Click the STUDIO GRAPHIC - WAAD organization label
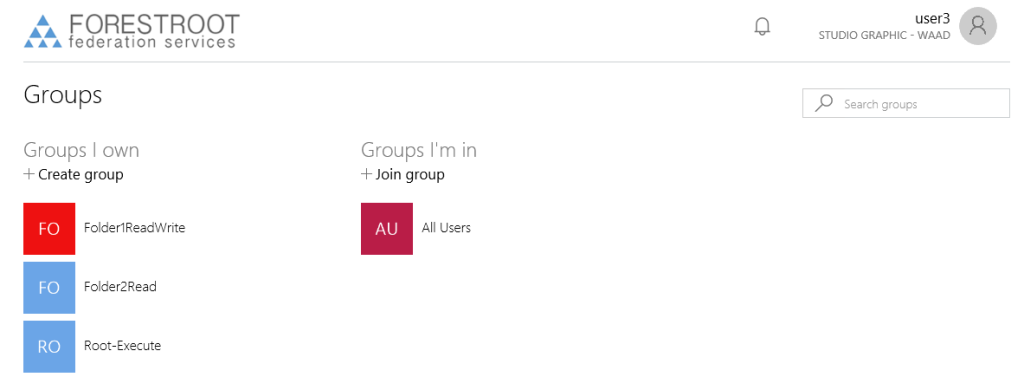Viewport: 1024px width, 390px height. [x=884, y=36]
